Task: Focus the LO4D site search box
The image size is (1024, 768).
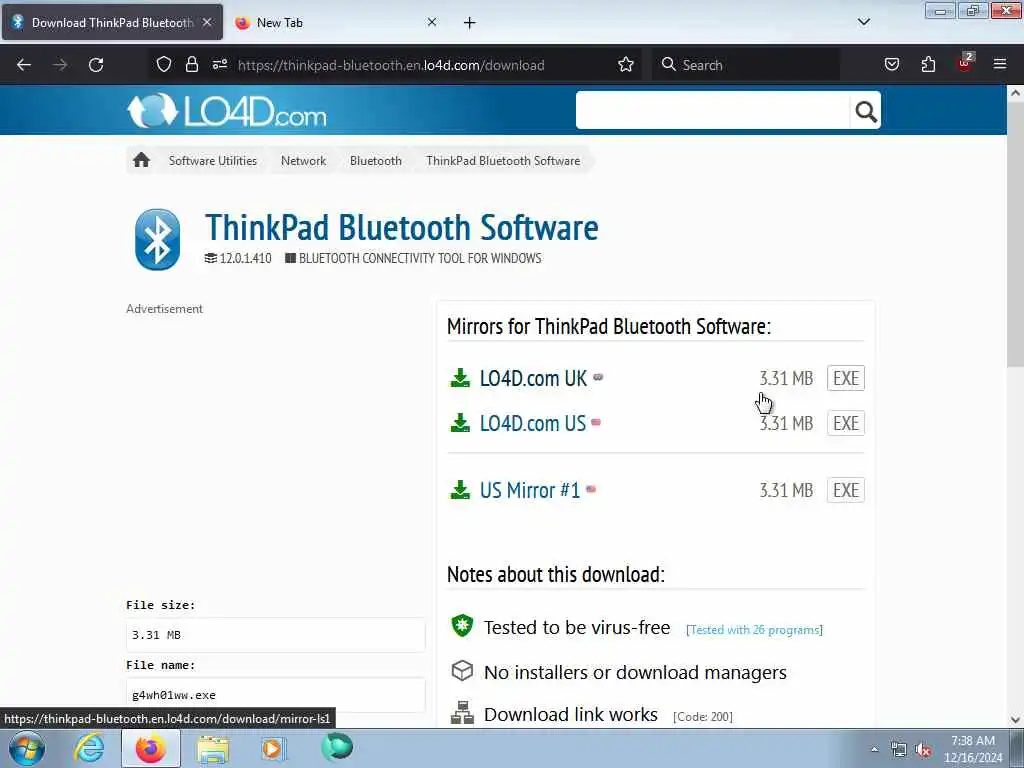Action: pos(712,110)
